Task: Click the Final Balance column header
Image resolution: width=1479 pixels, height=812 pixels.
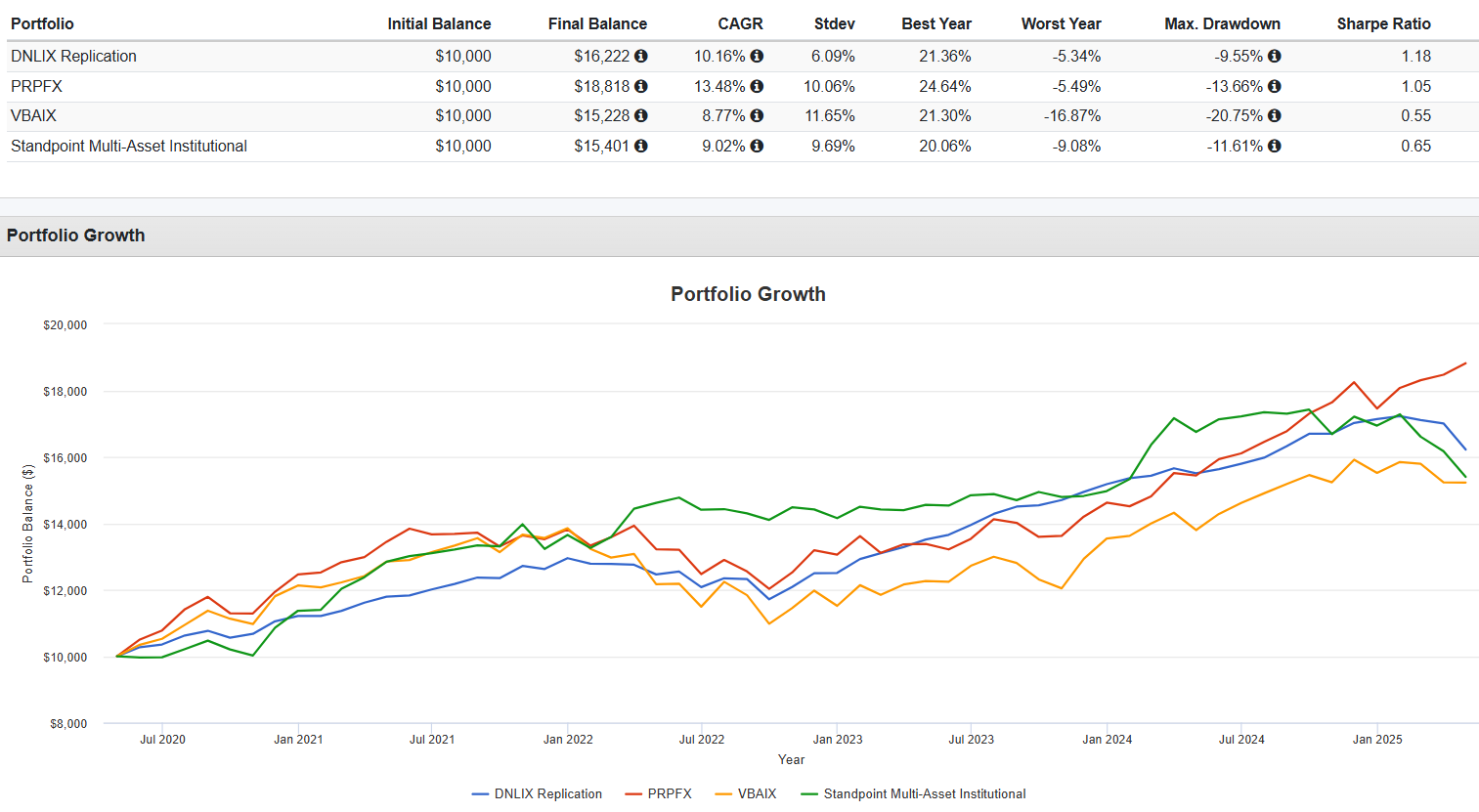Action: [x=597, y=23]
